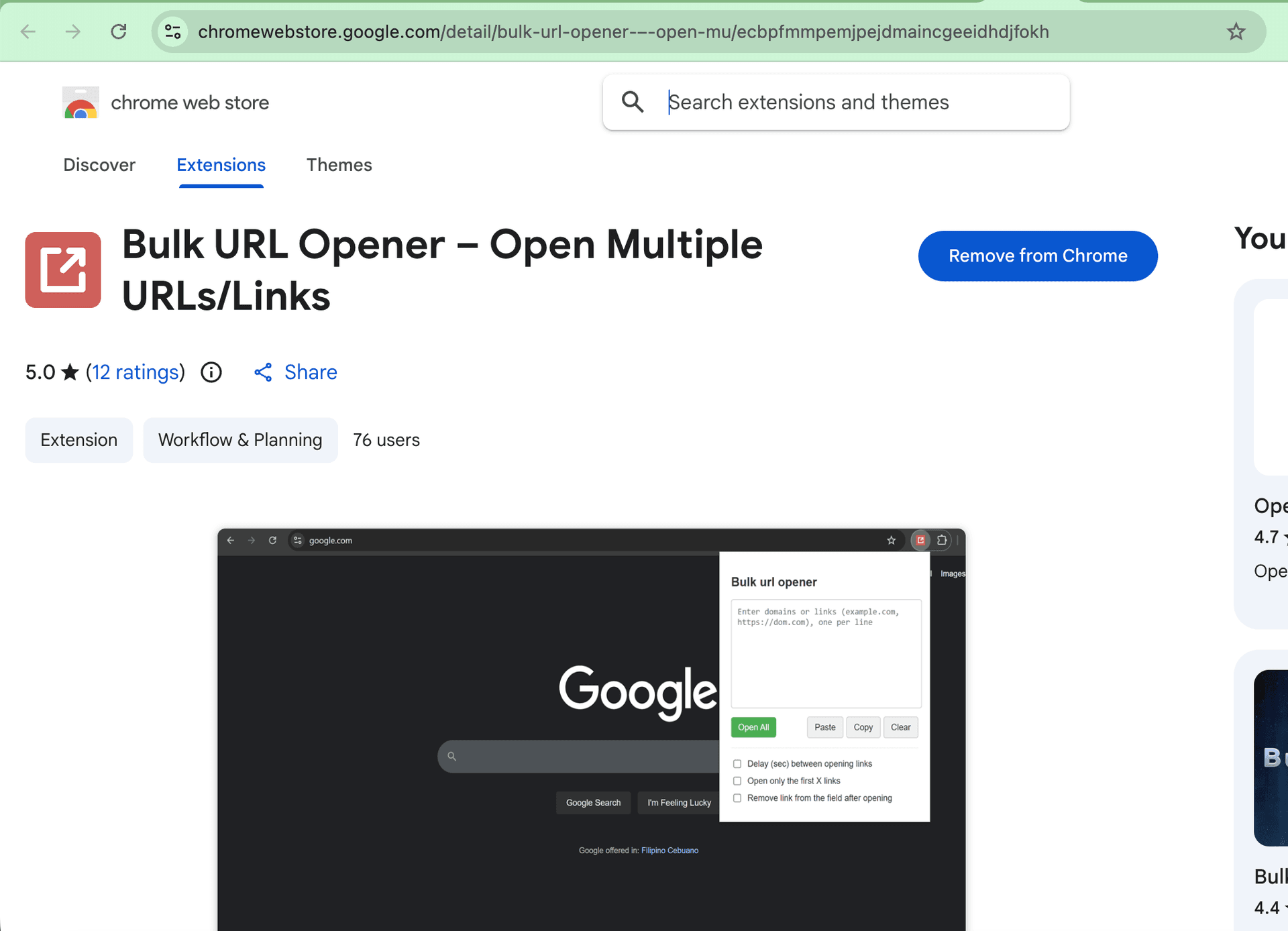1288x931 pixels.
Task: Click the Share icon link
Action: coord(262,372)
